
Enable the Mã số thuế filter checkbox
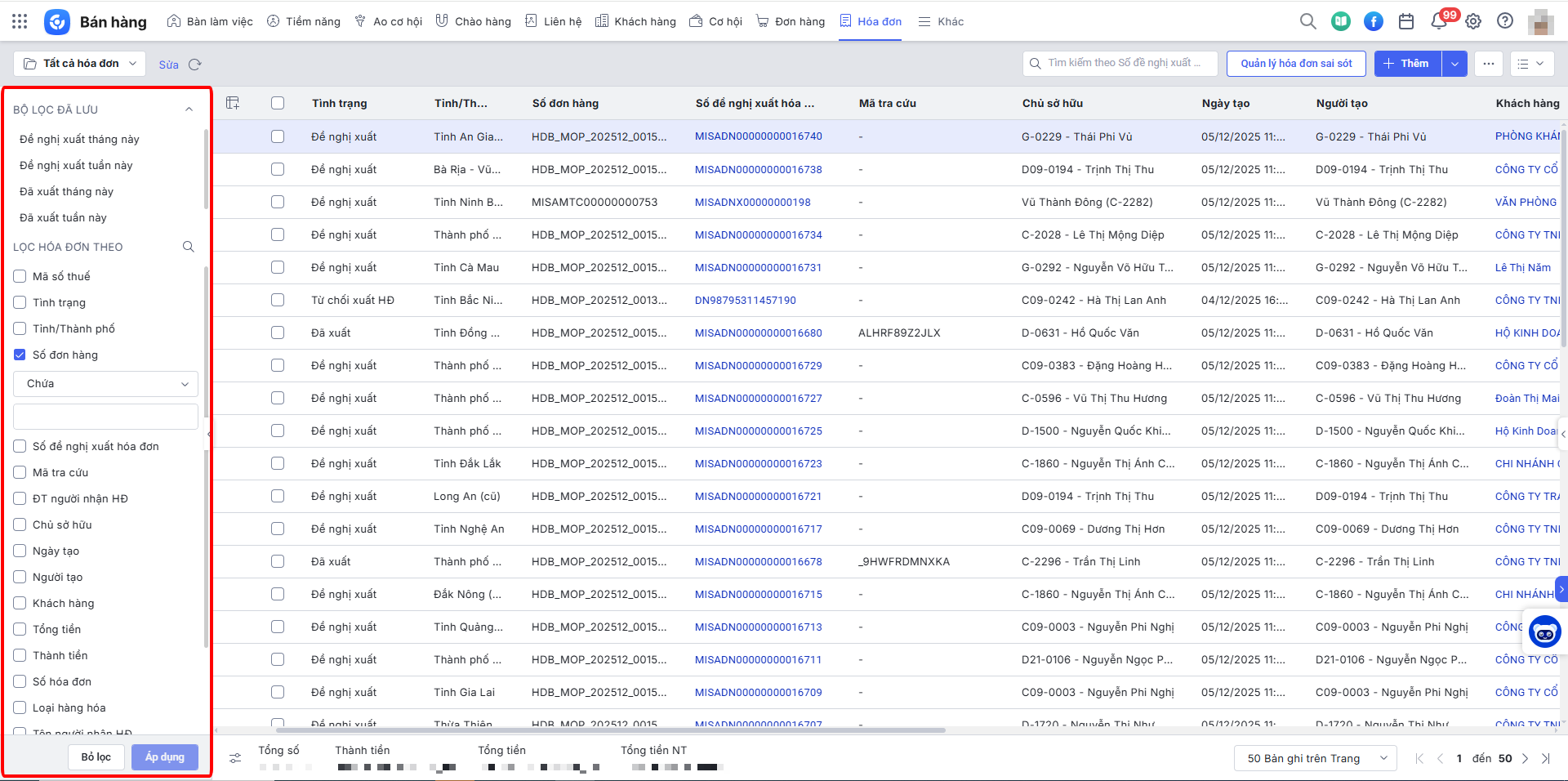click(20, 276)
